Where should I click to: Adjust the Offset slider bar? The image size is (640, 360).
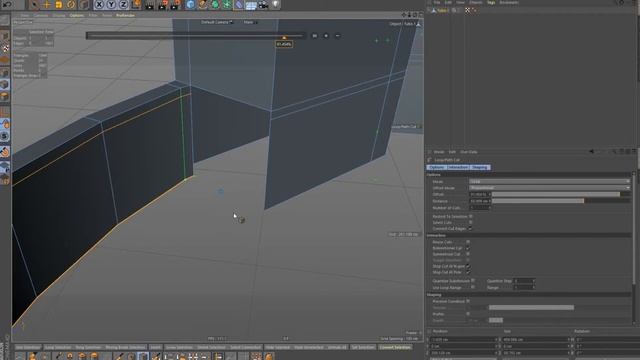point(561,194)
